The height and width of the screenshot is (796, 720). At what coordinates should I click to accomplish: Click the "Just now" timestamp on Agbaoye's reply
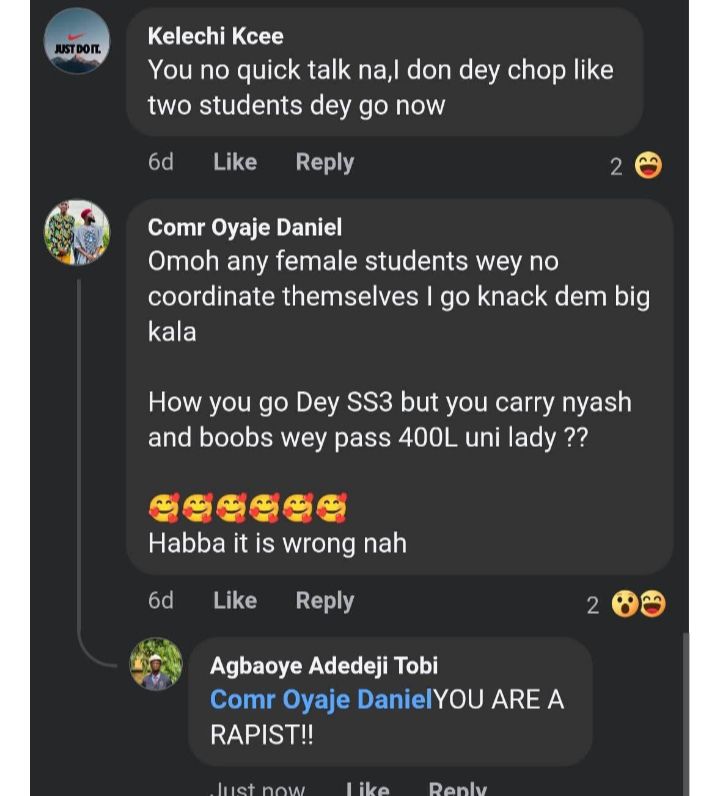tap(257, 787)
